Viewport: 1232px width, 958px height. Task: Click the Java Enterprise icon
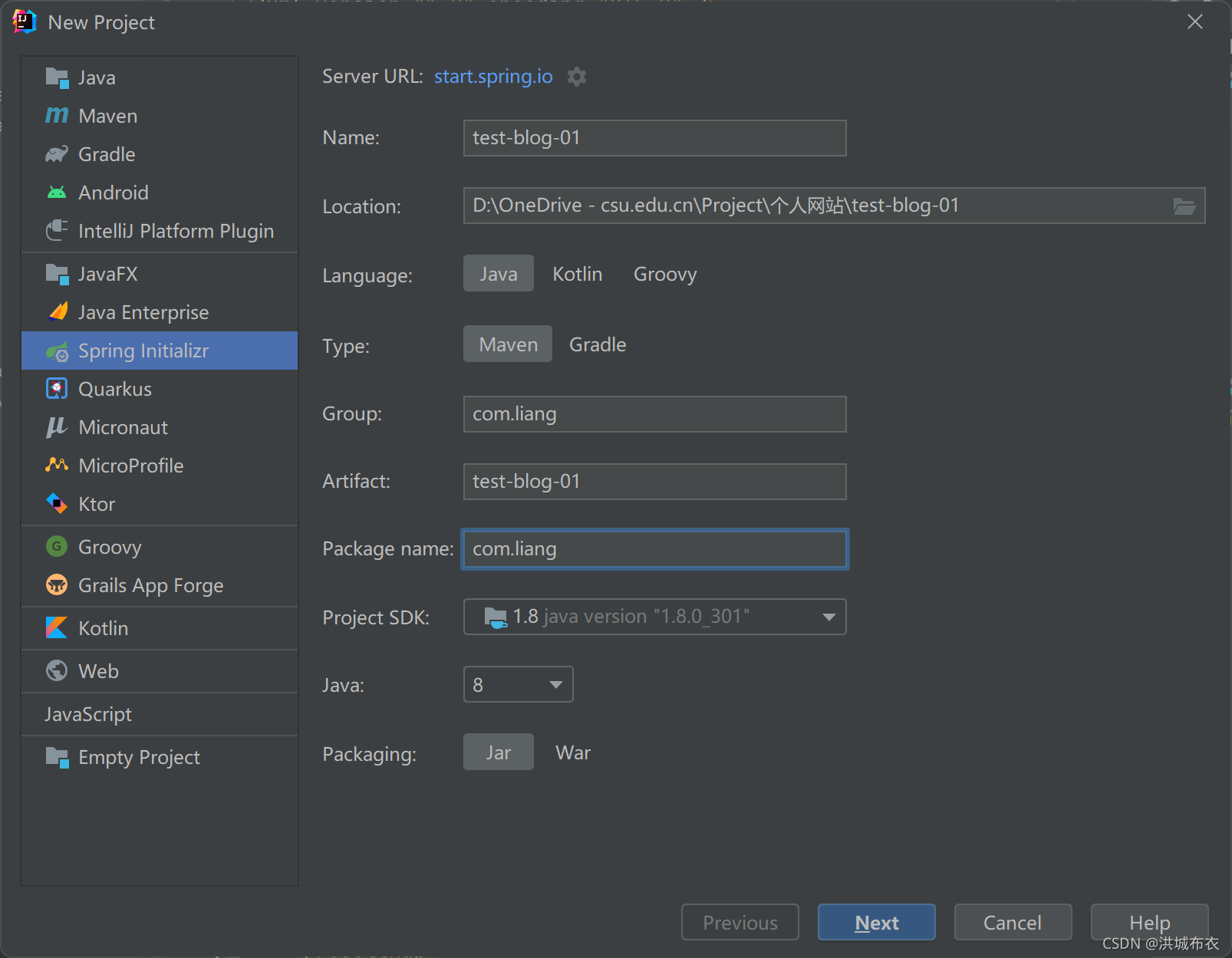pos(58,311)
